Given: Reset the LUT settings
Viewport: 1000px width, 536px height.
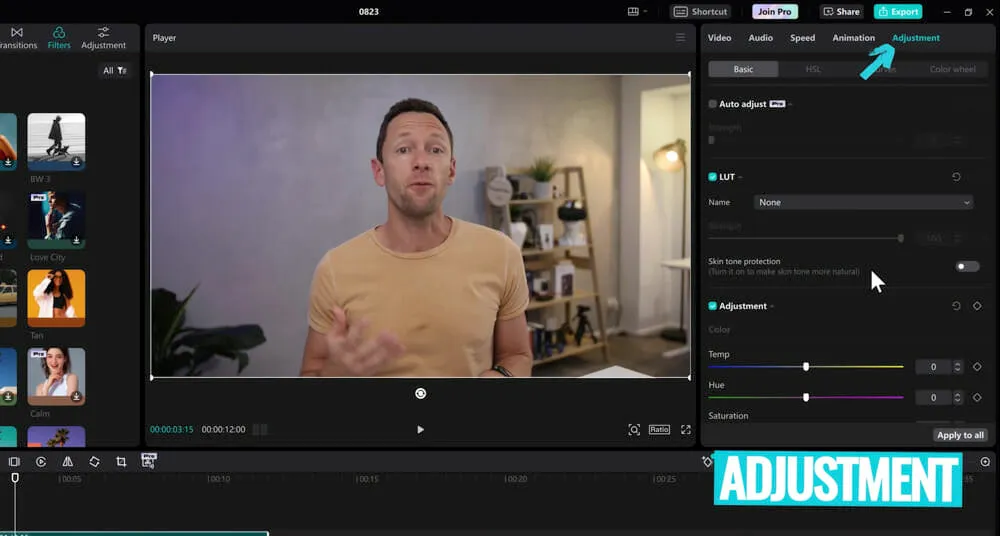Looking at the screenshot, I should click(956, 177).
